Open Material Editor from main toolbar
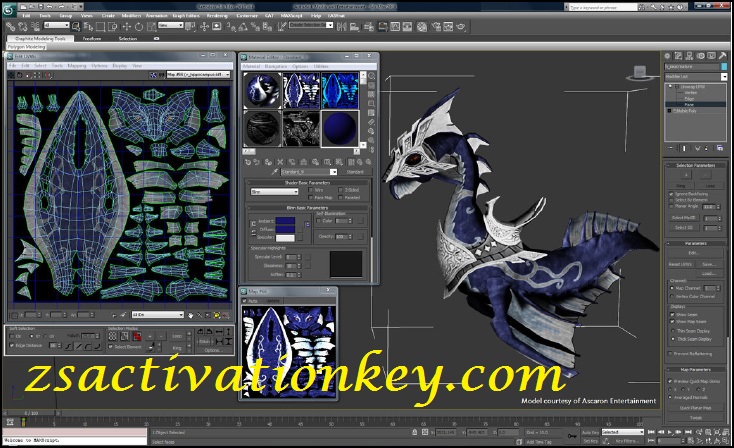The height and width of the screenshot is (448, 734). [422, 27]
